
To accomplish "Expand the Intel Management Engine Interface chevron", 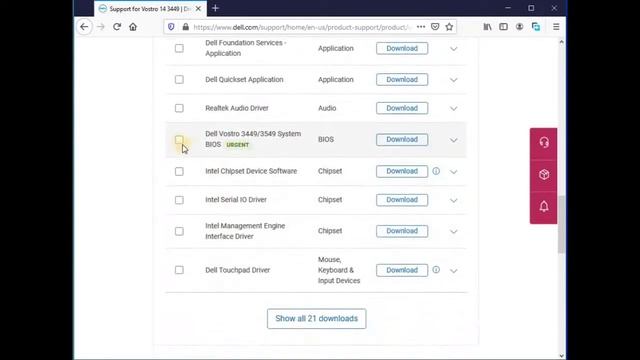I will click(453, 231).
